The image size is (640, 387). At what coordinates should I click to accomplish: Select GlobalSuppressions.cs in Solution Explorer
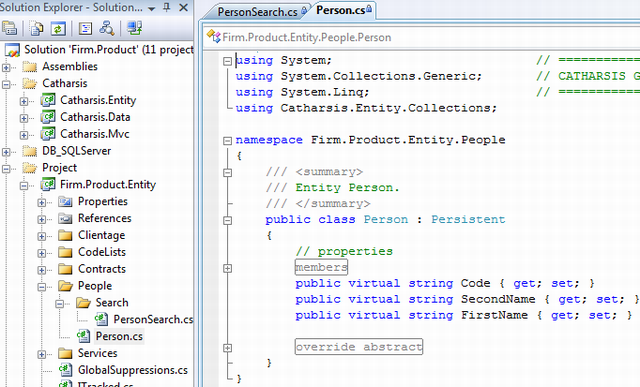(133, 370)
